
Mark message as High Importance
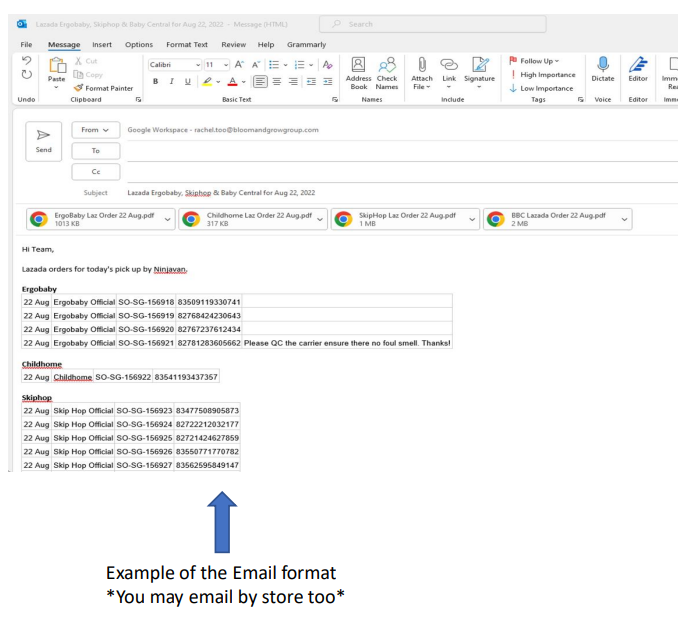543,74
